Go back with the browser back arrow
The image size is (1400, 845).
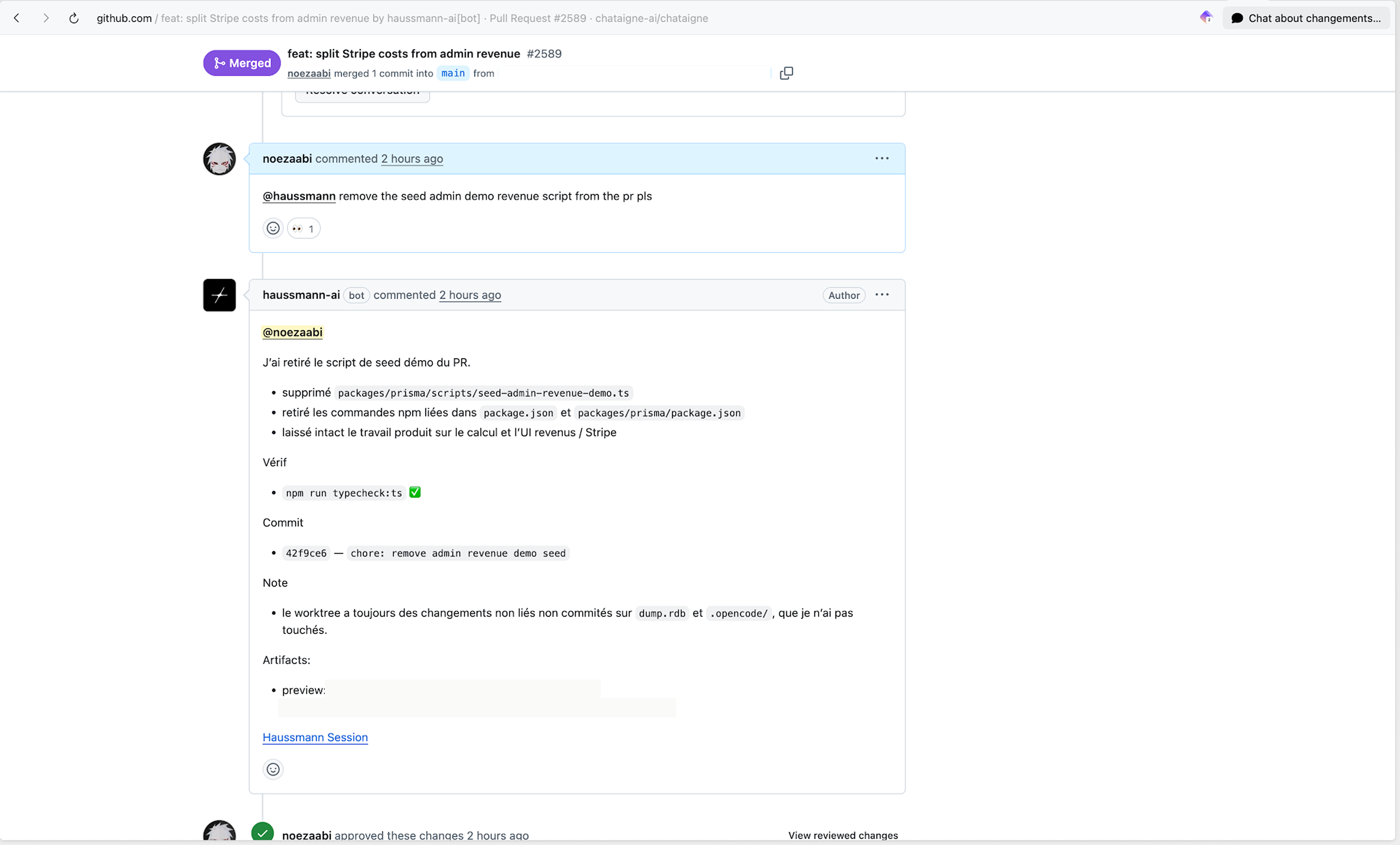pos(16,18)
